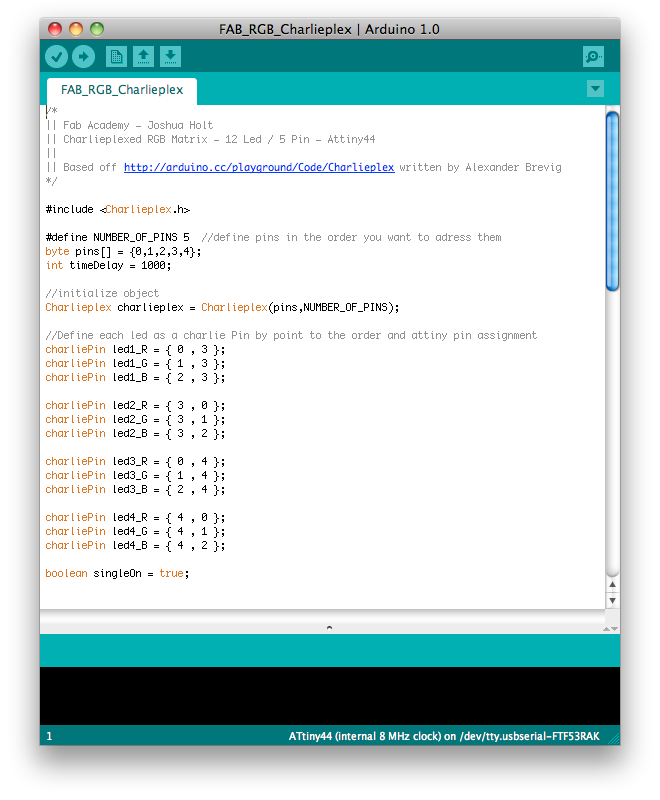The image size is (660, 800).
Task: Click the 'boolean singleOn = true;' line
Action: [x=117, y=573]
